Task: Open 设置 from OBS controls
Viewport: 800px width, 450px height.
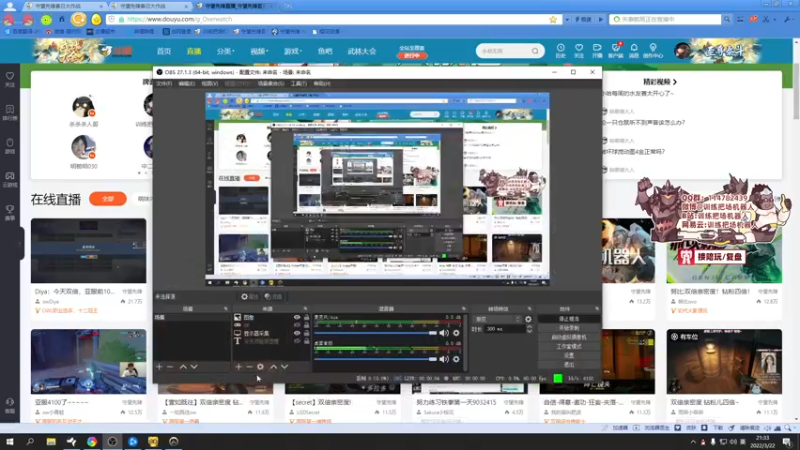Action: [x=569, y=356]
